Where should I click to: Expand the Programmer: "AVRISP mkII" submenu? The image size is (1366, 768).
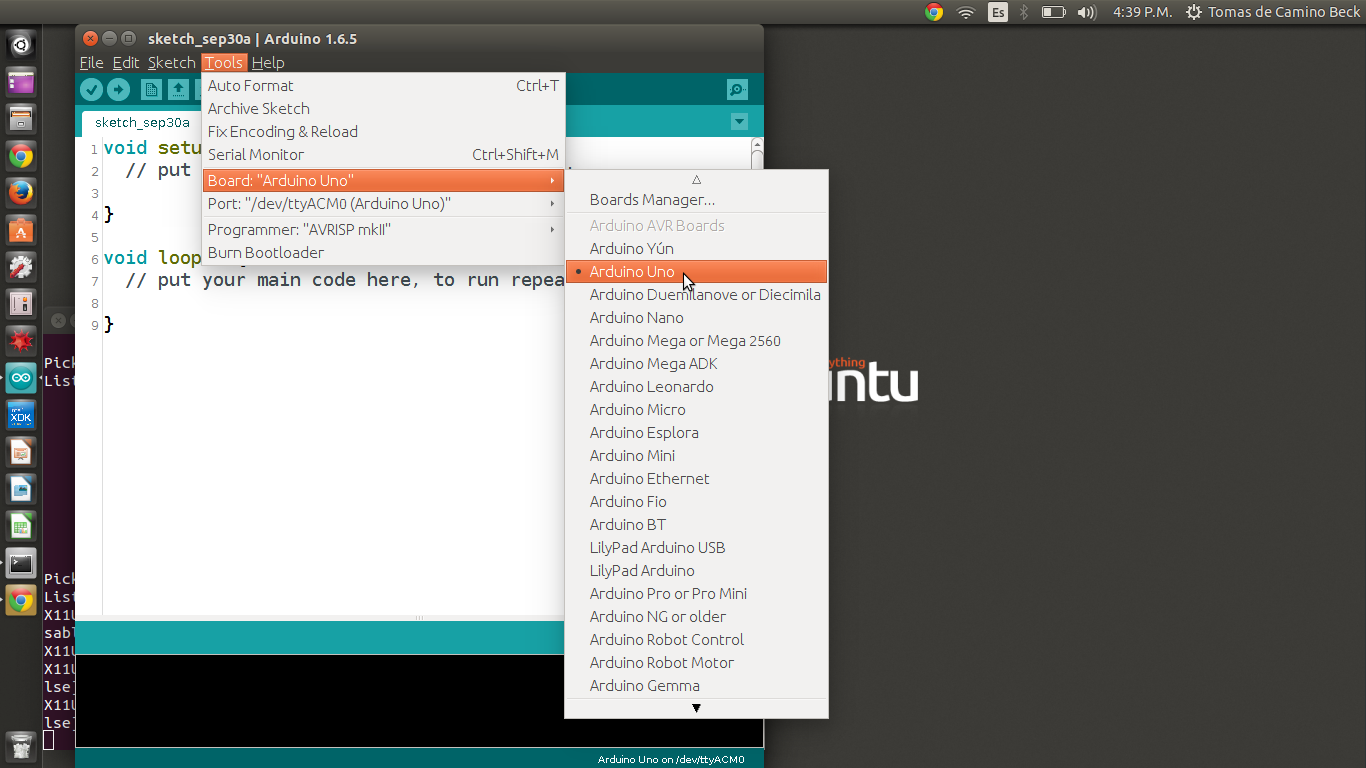pyautogui.click(x=383, y=229)
